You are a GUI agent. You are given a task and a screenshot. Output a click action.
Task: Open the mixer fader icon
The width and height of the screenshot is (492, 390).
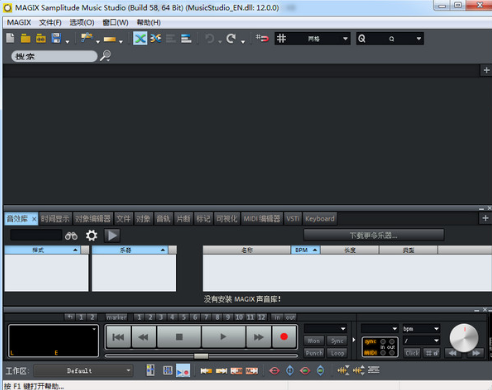pos(151,370)
